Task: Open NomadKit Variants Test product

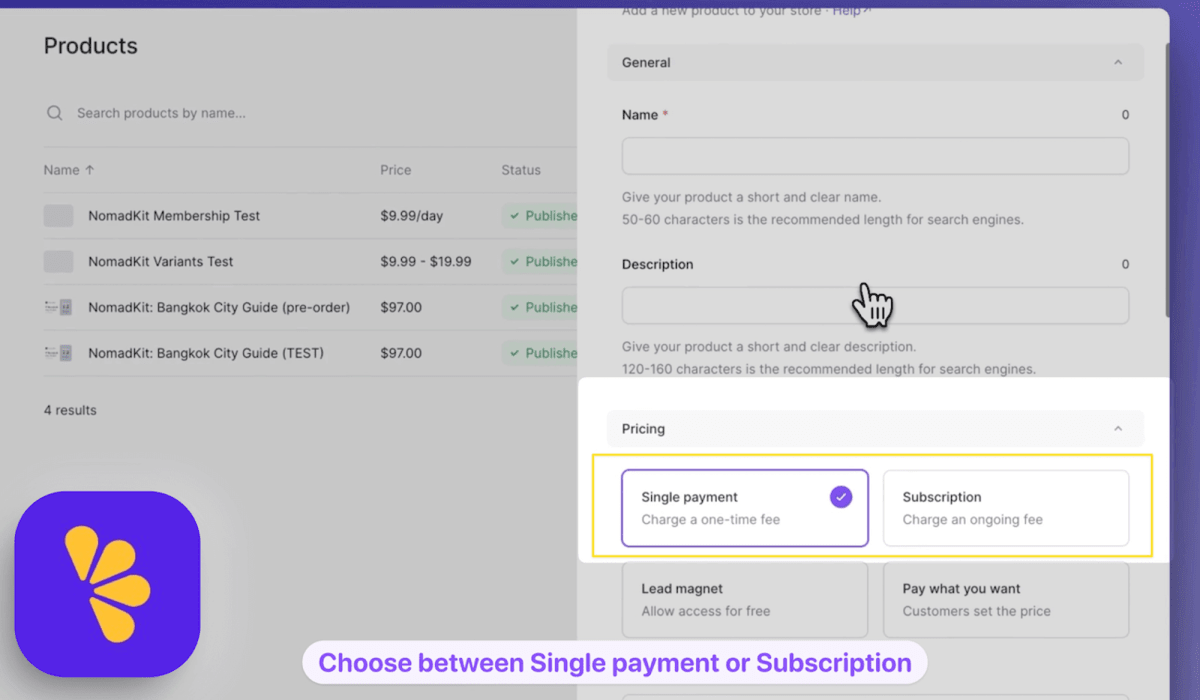Action: tap(161, 262)
